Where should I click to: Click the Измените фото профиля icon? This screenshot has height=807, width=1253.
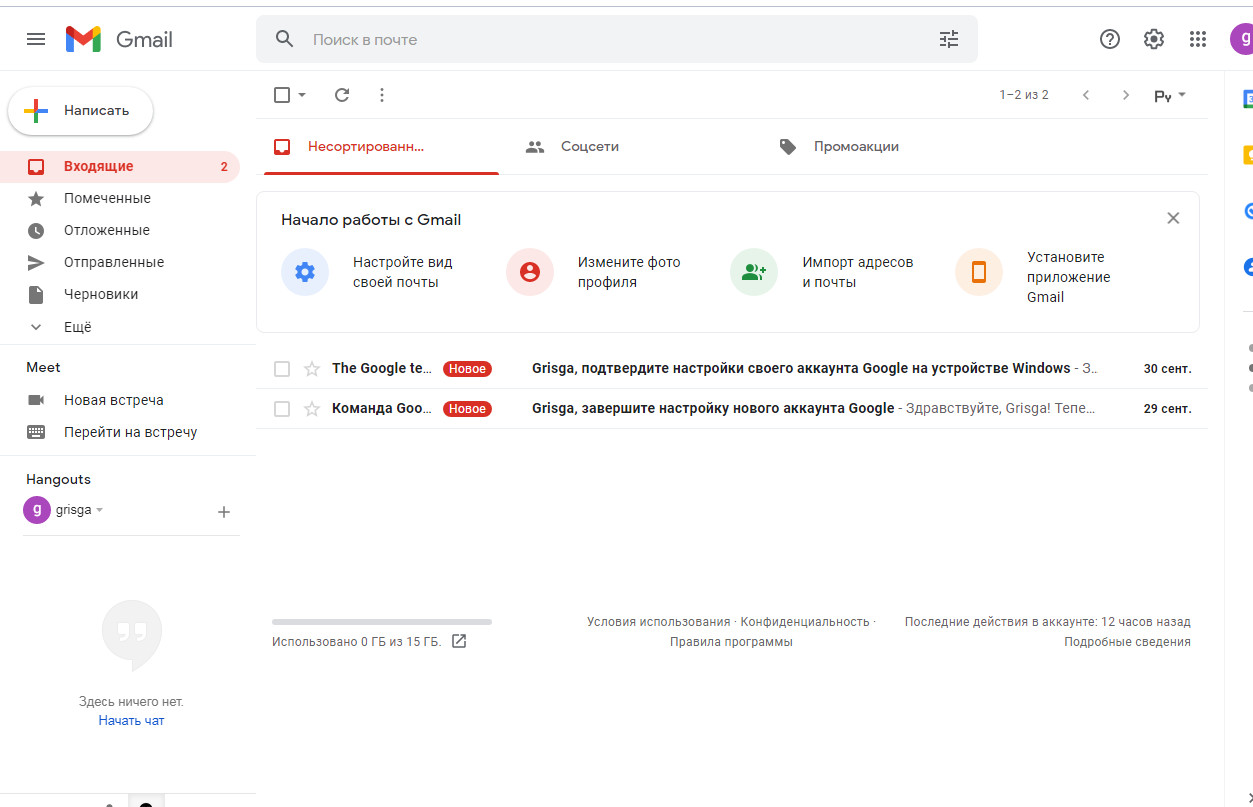(x=530, y=272)
